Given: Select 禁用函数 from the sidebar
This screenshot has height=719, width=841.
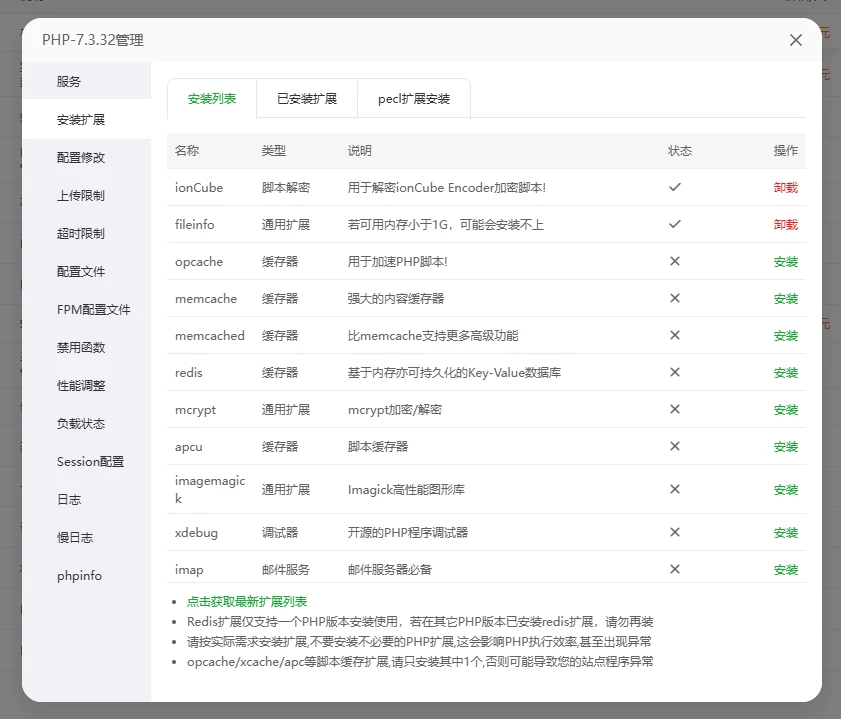Looking at the screenshot, I should [81, 348].
